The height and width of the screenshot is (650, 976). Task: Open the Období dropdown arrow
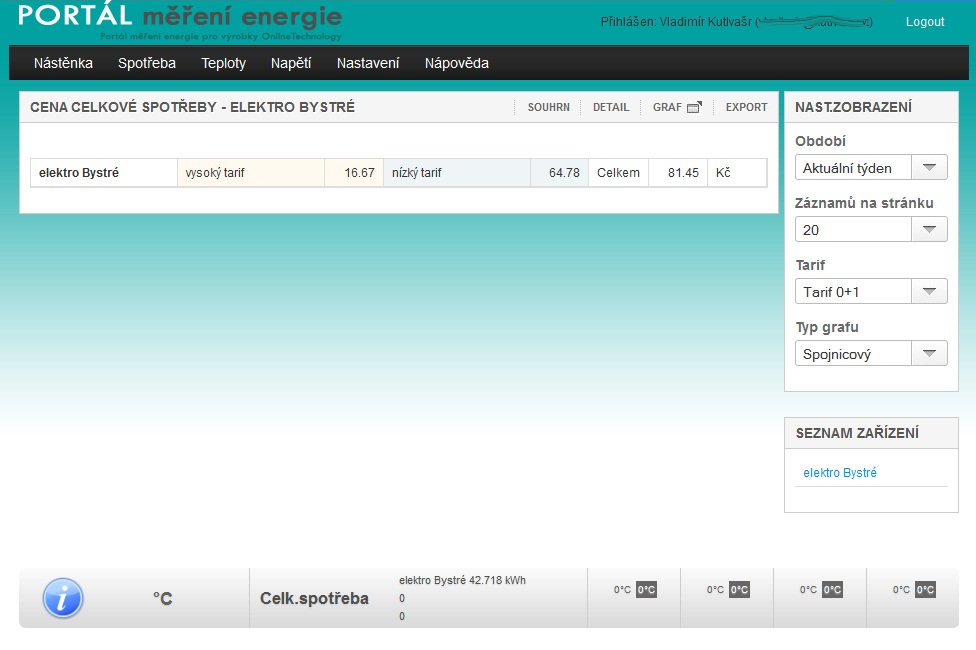pyautogui.click(x=929, y=168)
